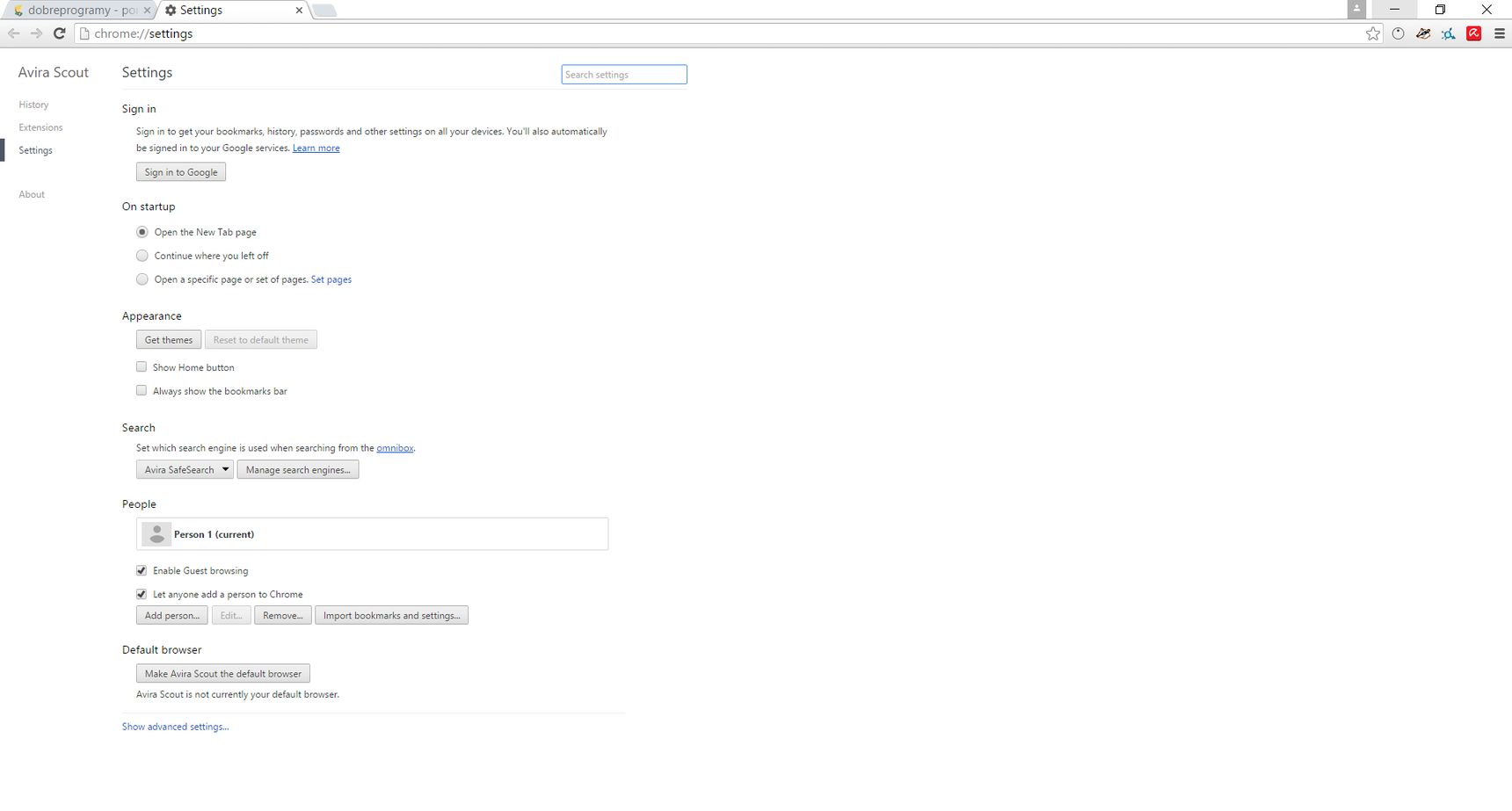Open the hamburger main menu
1512x811 pixels.
pyautogui.click(x=1500, y=33)
